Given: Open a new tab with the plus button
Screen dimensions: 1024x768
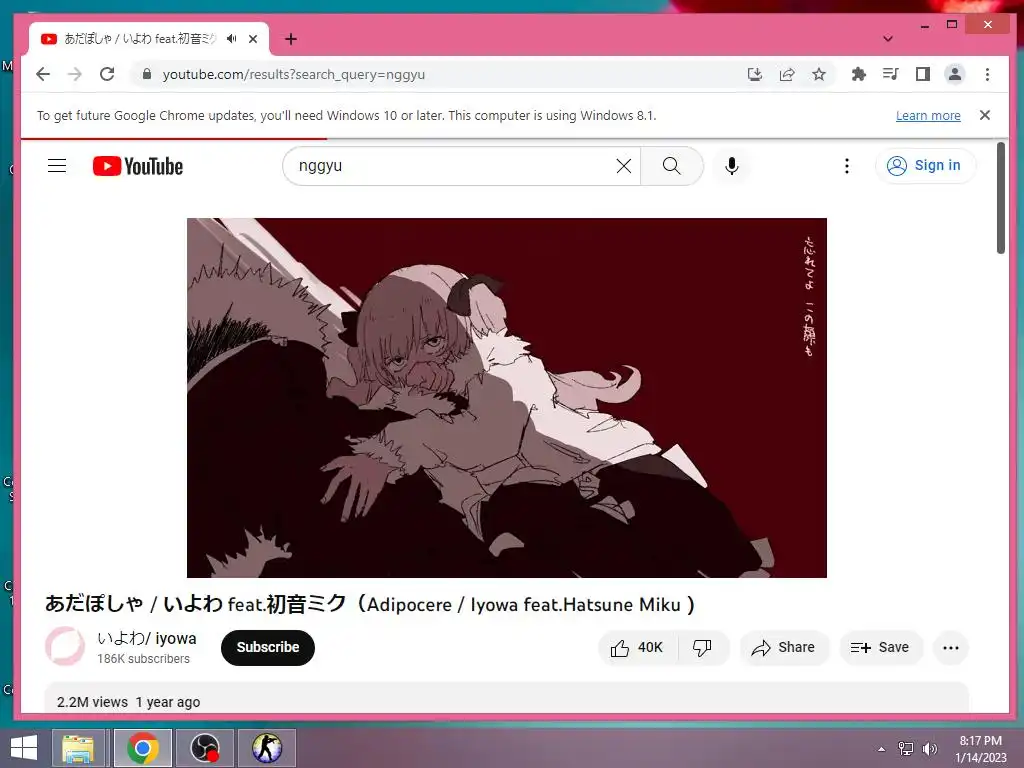Looking at the screenshot, I should pos(291,39).
